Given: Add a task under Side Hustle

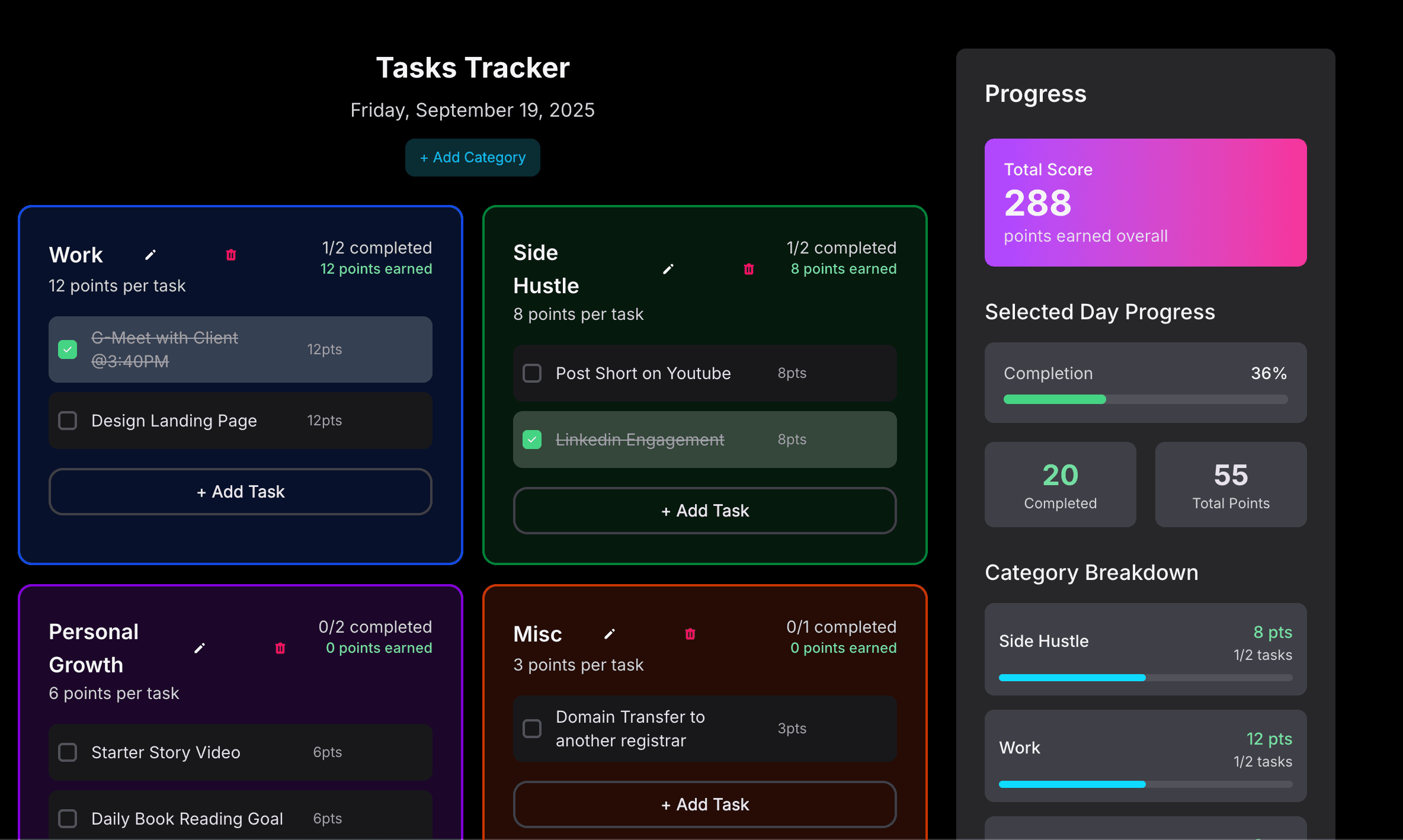Looking at the screenshot, I should (x=705, y=511).
